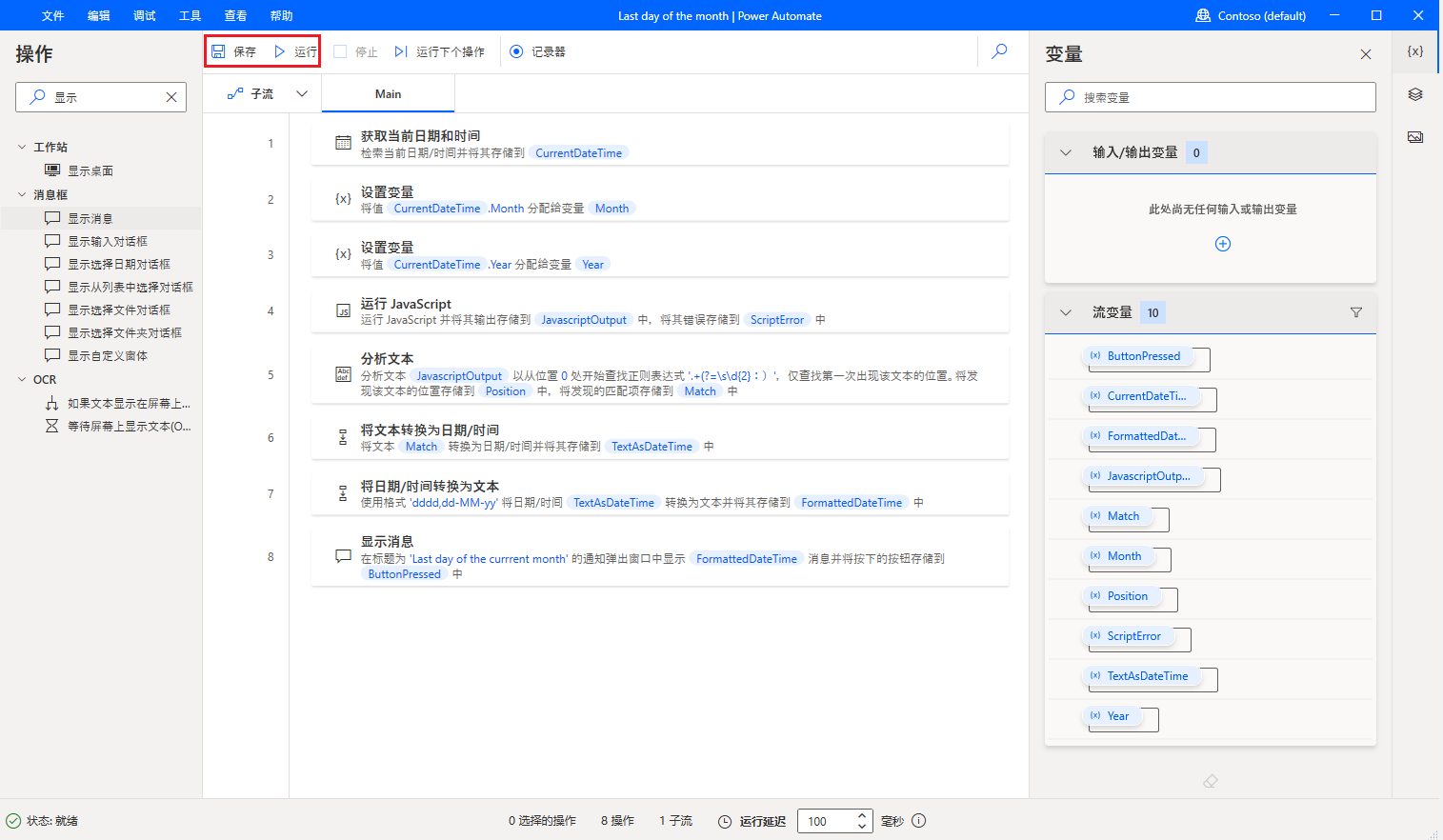The height and width of the screenshot is (840, 1443).
Task: Filter flow variables funnel icon
Action: point(1356,312)
